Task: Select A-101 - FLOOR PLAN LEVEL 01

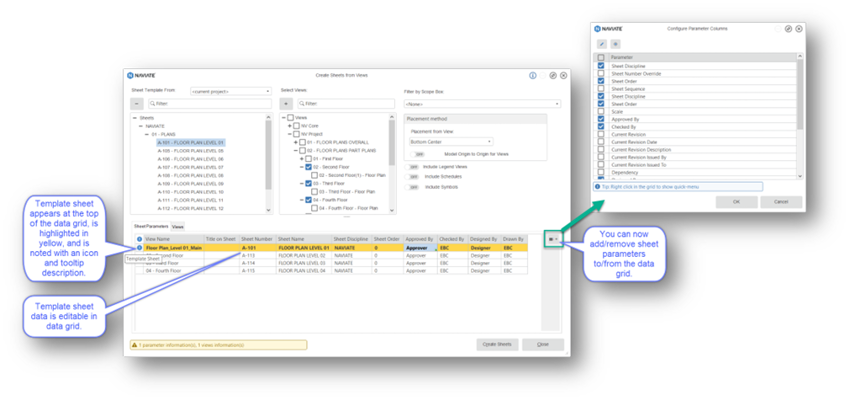Action: 190,143
